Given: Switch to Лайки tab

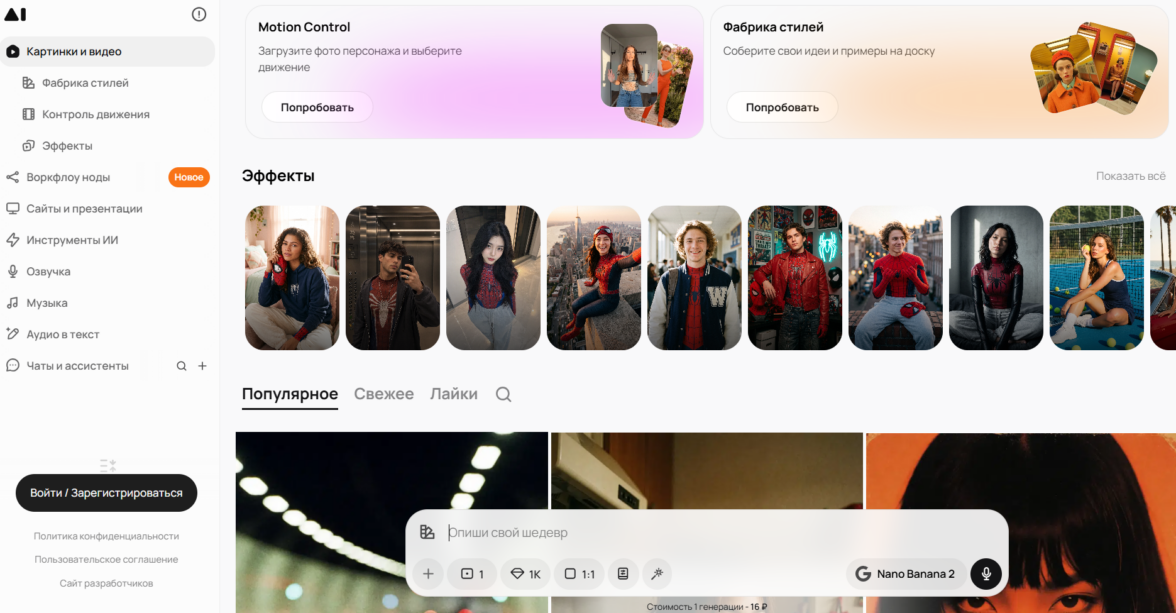Looking at the screenshot, I should [453, 394].
